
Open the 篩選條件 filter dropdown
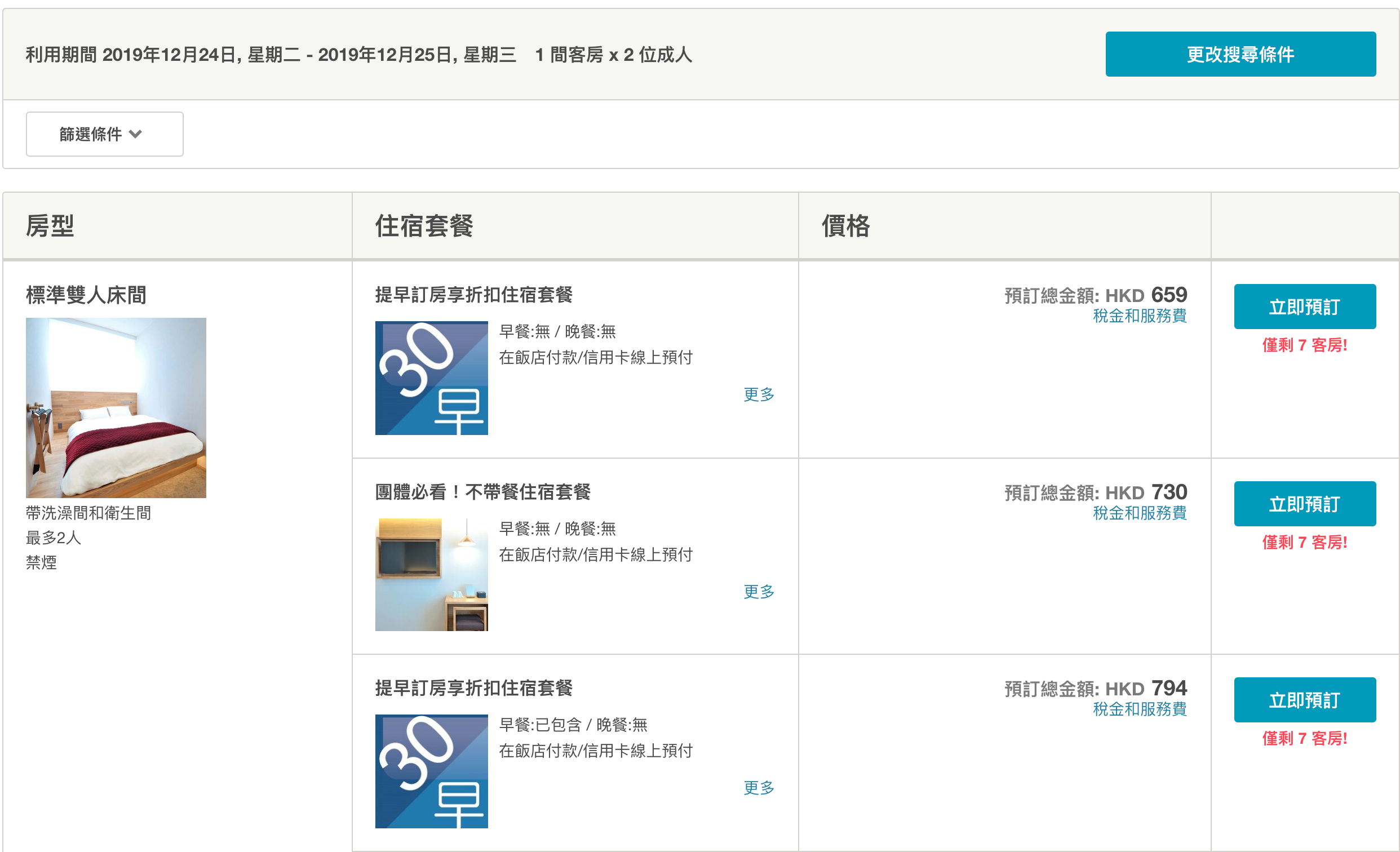pyautogui.click(x=104, y=134)
